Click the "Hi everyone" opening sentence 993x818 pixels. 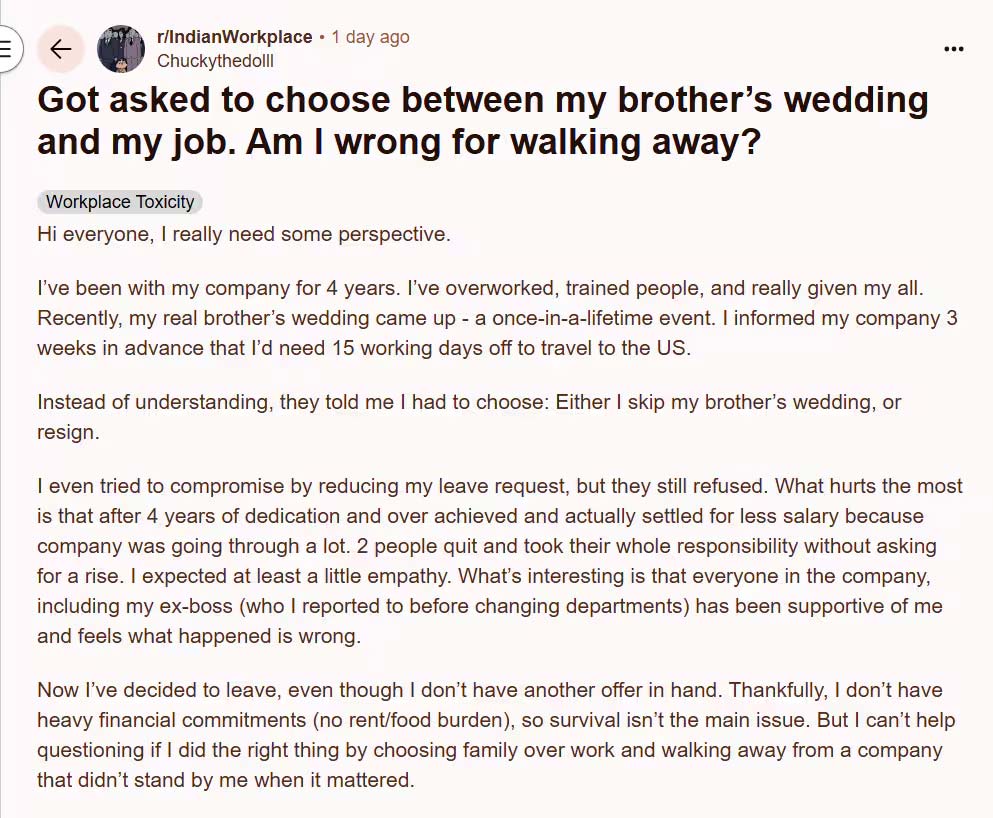pyautogui.click(x=243, y=234)
